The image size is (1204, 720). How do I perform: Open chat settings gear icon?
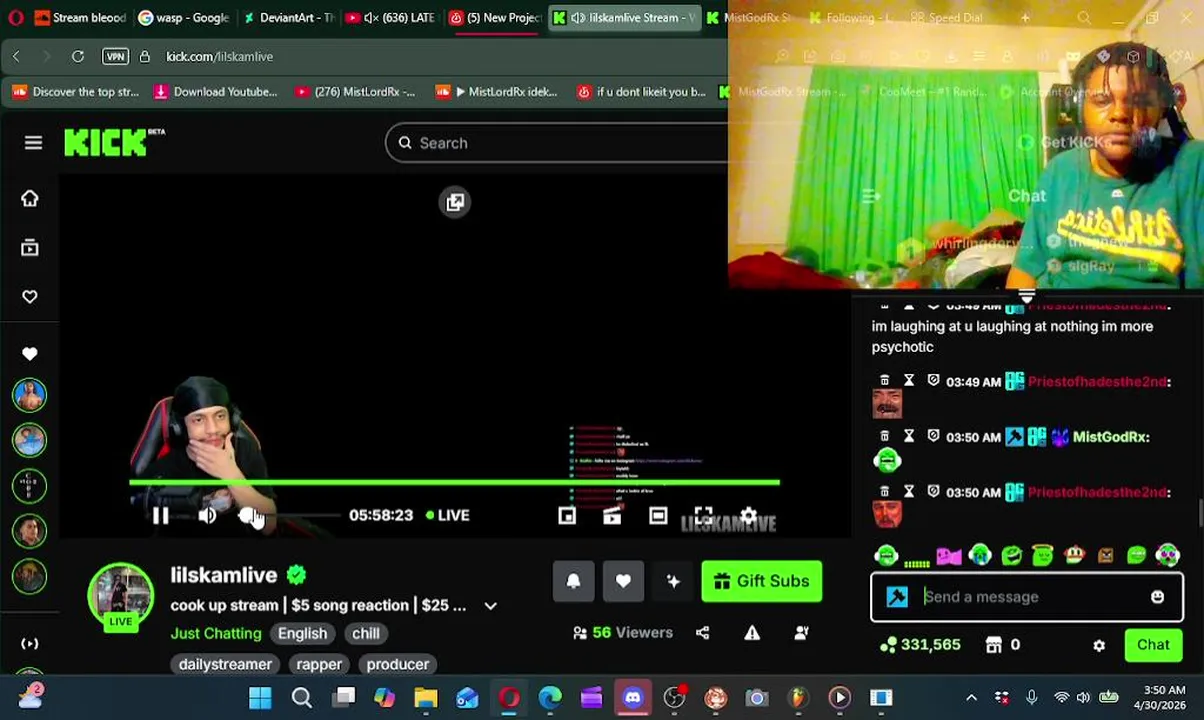click(1099, 645)
